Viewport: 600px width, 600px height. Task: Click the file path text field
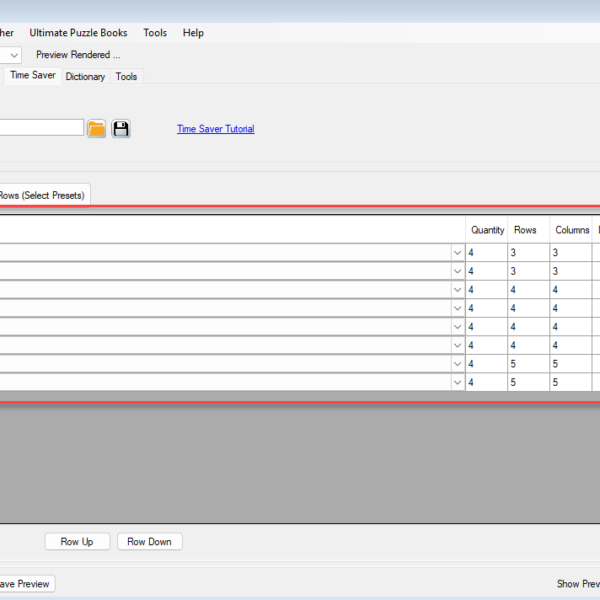coord(40,128)
